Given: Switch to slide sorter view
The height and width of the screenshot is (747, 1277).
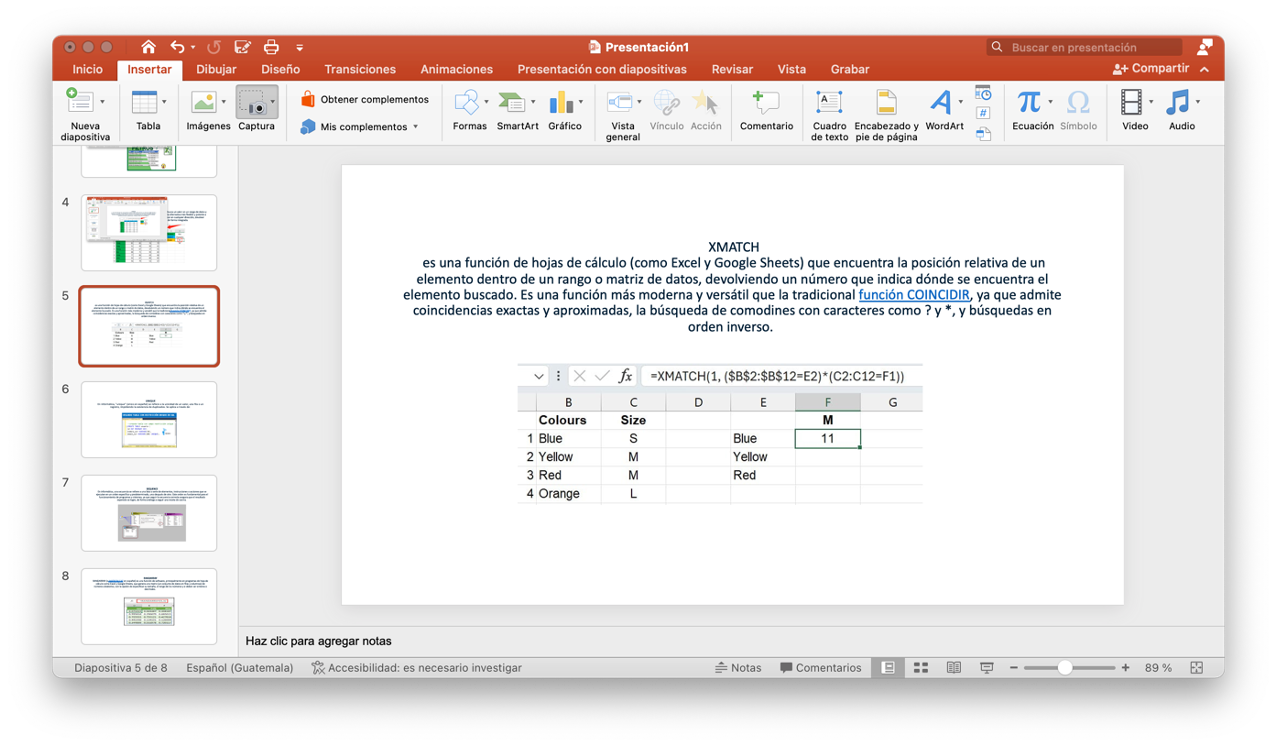Looking at the screenshot, I should (x=921, y=668).
